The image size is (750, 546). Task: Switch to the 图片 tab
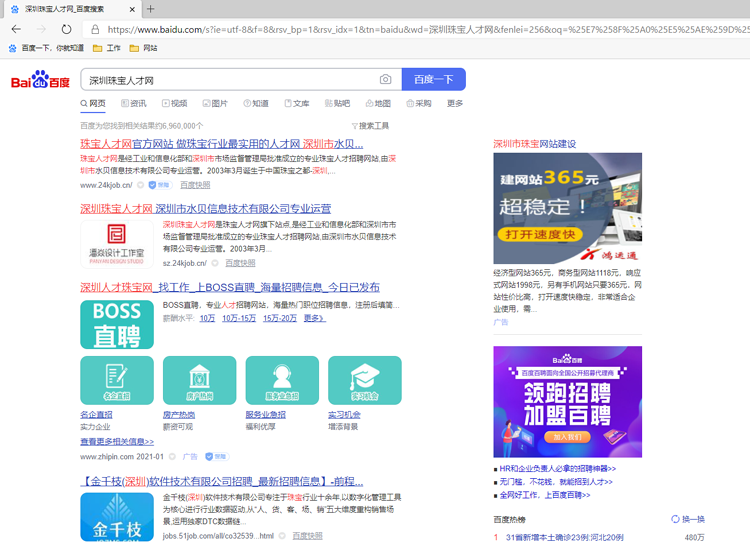tap(215, 103)
